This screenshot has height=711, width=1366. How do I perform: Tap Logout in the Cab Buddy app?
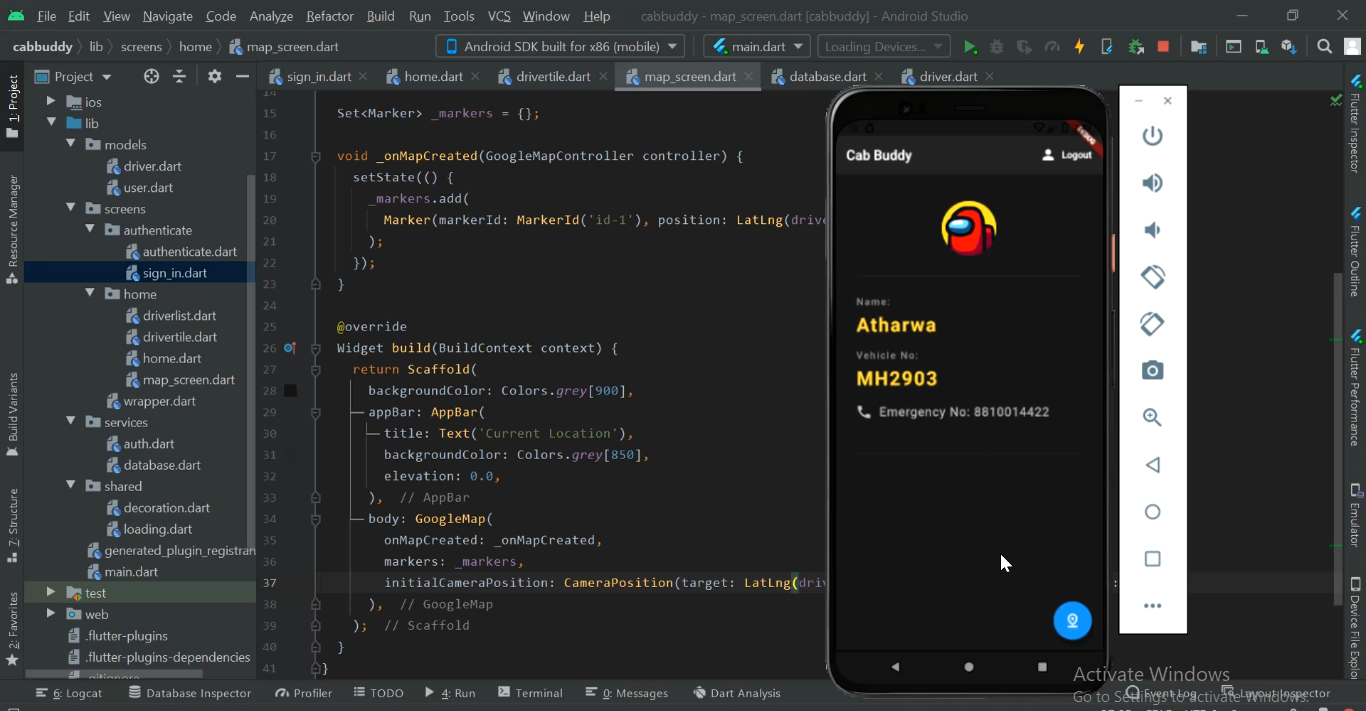click(x=1067, y=155)
